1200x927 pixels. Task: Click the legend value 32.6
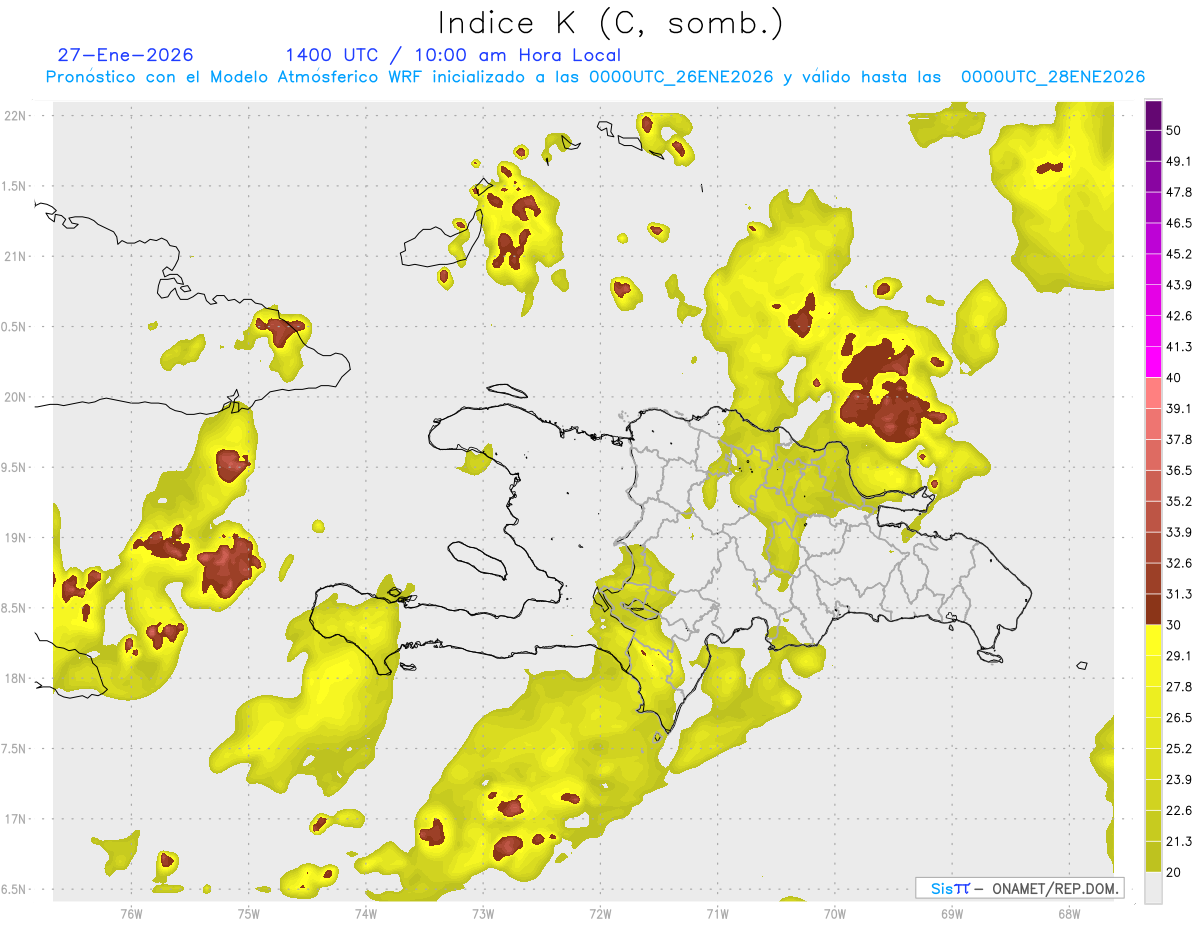coord(1180,563)
